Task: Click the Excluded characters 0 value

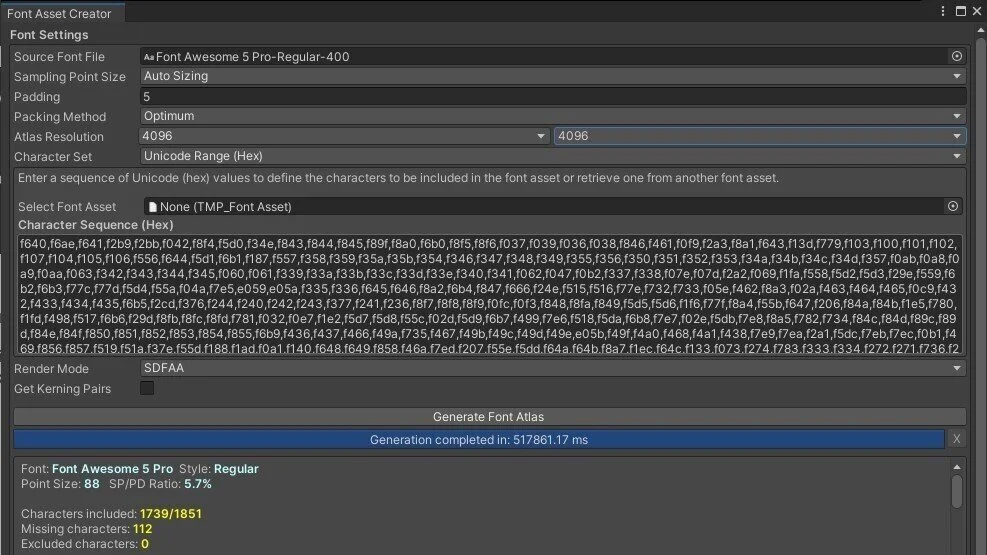Action: tap(145, 544)
